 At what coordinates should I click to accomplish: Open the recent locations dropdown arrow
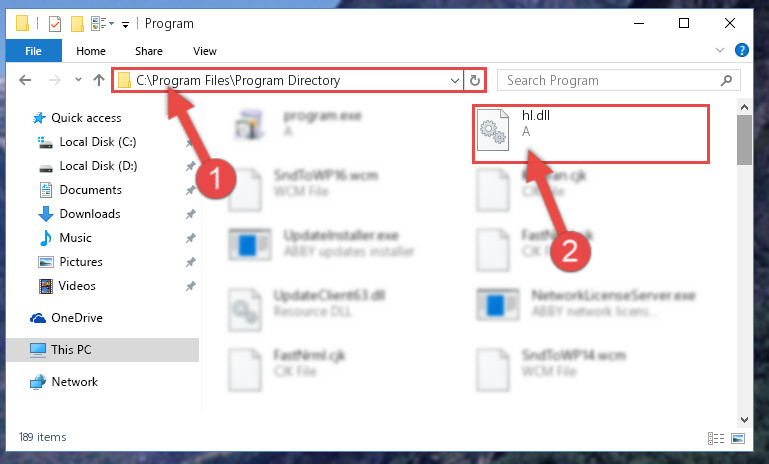pyautogui.click(x=78, y=79)
